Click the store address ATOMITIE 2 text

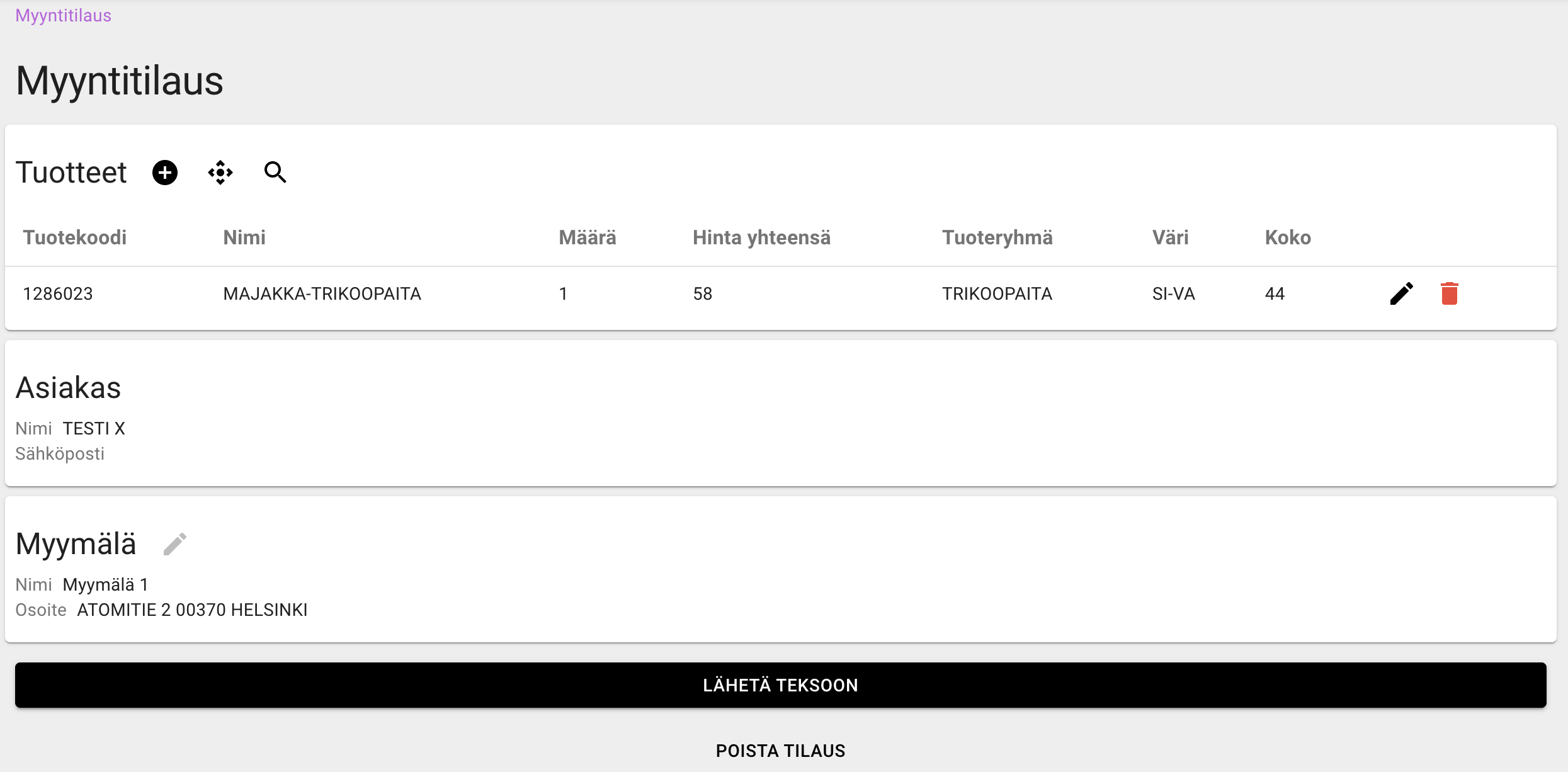click(192, 610)
